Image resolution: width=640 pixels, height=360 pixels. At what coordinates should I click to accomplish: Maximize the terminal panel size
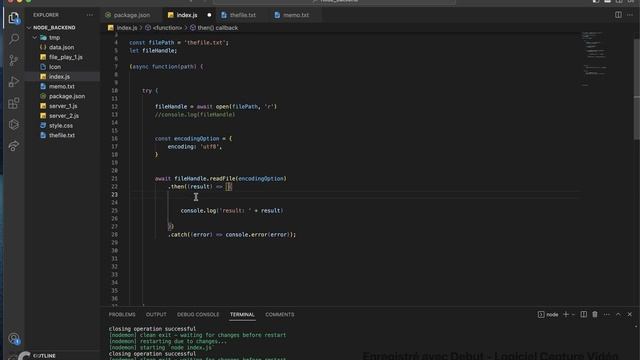(618, 314)
